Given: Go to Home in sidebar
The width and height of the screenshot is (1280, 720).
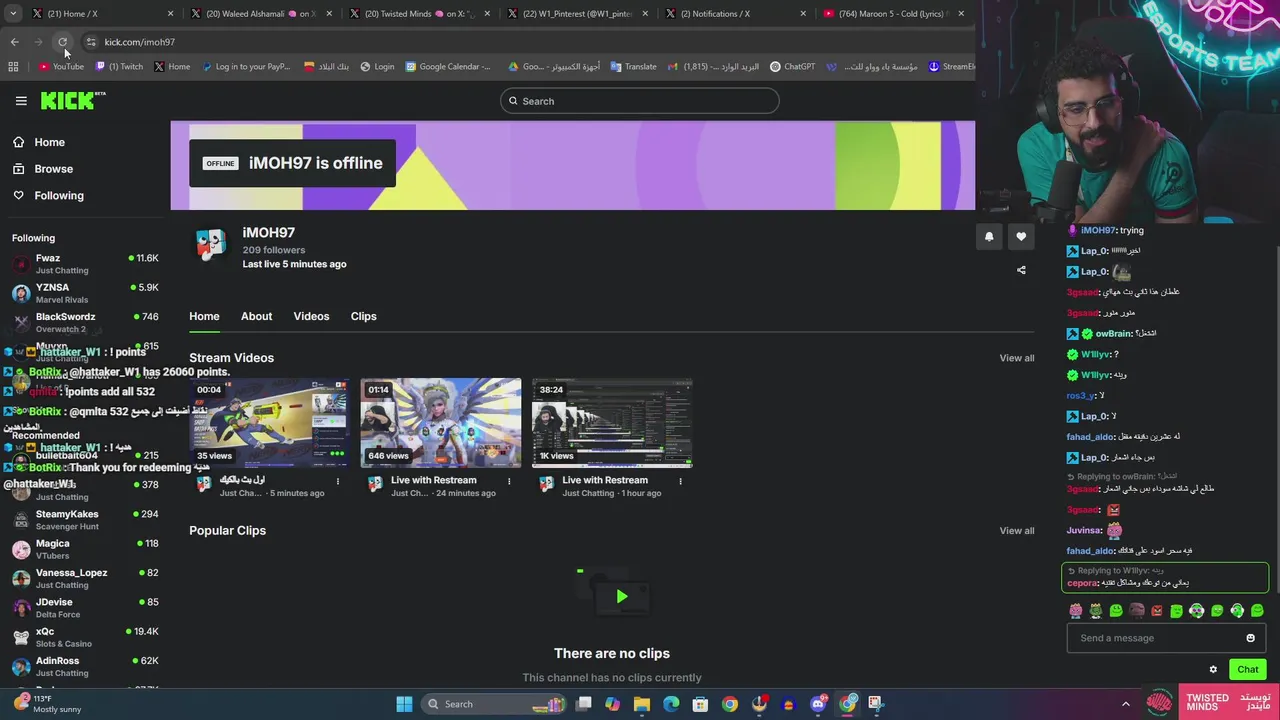Looking at the screenshot, I should 49,142.
